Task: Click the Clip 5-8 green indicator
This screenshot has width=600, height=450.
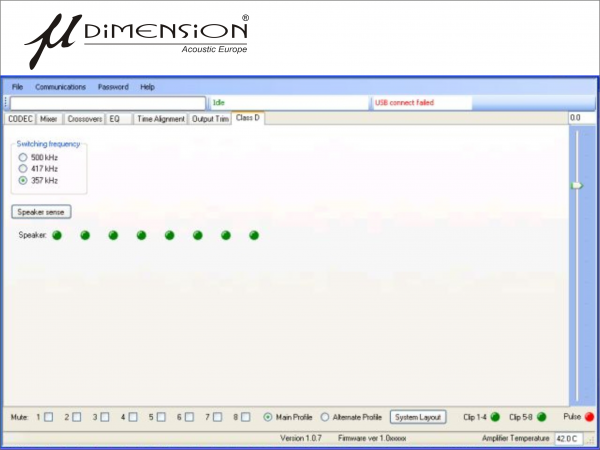Action: pyautogui.click(x=541, y=416)
